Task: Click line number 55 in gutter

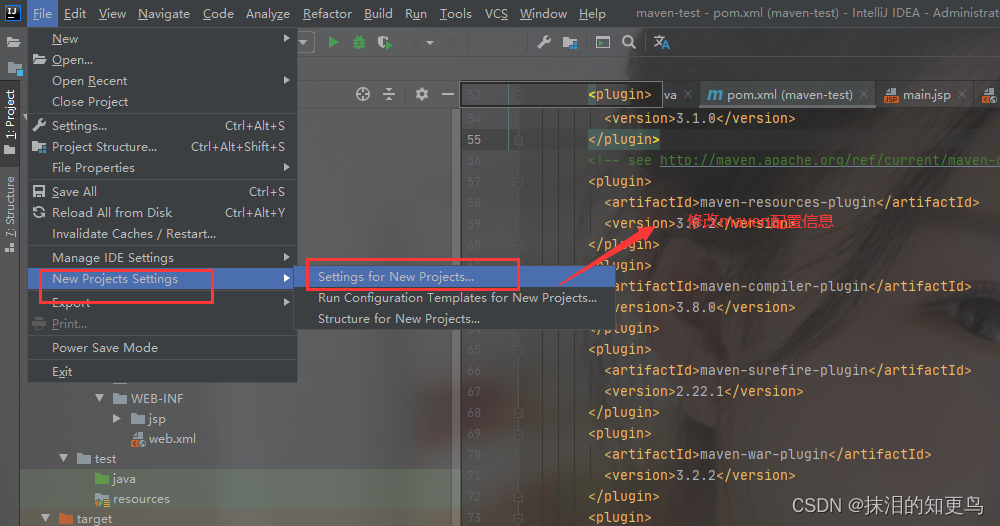Action: pos(474,140)
